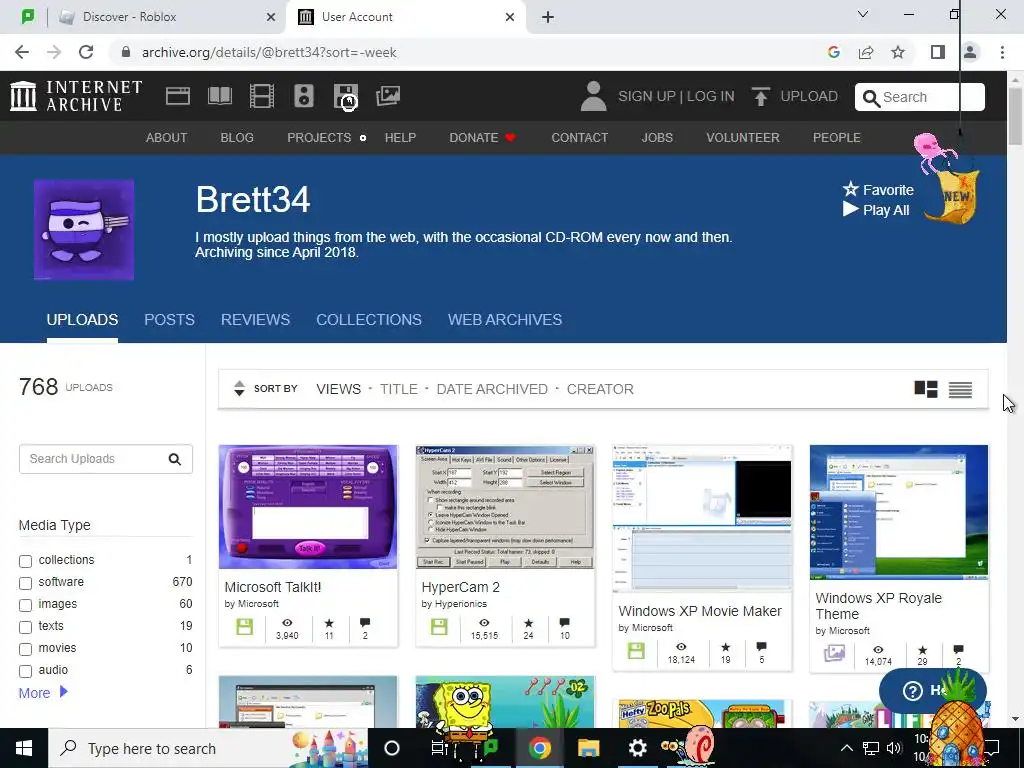Check the audio media type box
1024x768 pixels.
(x=25, y=671)
